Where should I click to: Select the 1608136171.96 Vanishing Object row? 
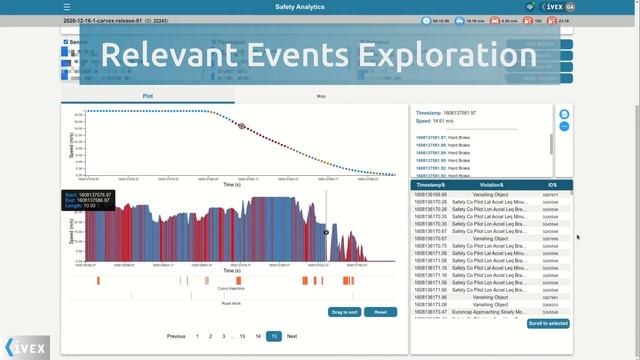(490, 298)
